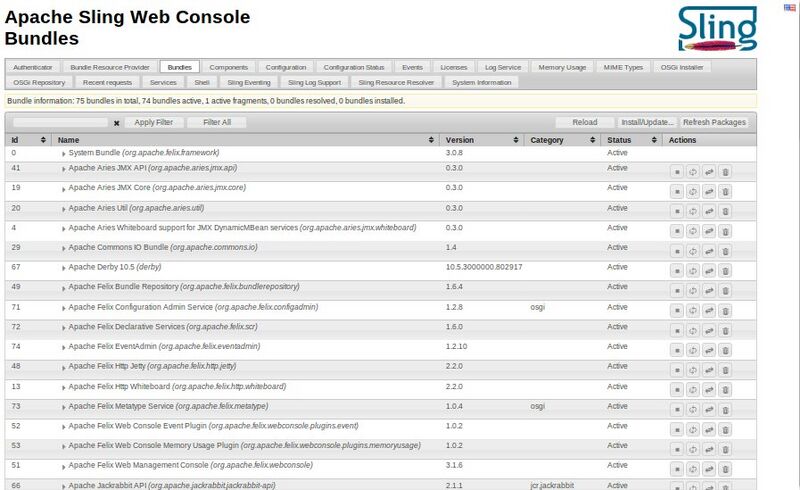Viewport: 800px width, 490px height.
Task: Uninstall the Apache Felix Http Jetty bundle
Action: (x=725, y=369)
